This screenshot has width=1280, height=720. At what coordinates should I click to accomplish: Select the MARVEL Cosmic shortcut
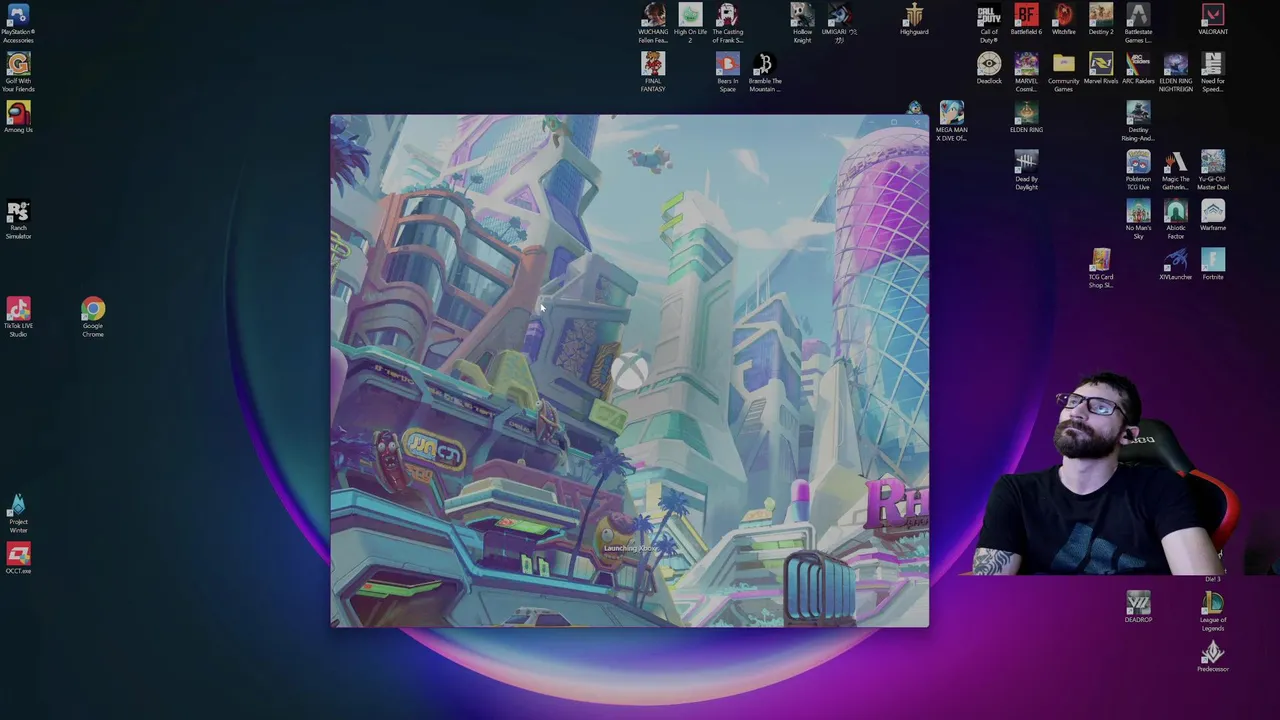[x=1026, y=73]
